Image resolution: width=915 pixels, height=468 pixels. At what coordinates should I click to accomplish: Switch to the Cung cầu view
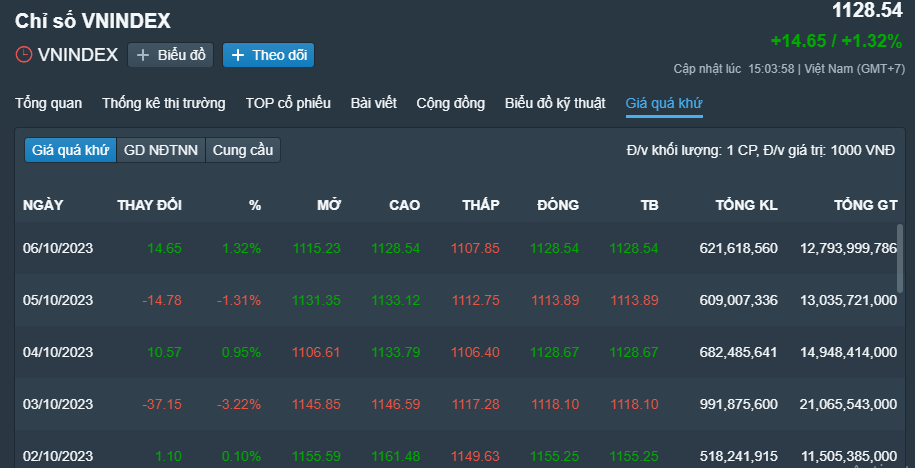(x=243, y=150)
